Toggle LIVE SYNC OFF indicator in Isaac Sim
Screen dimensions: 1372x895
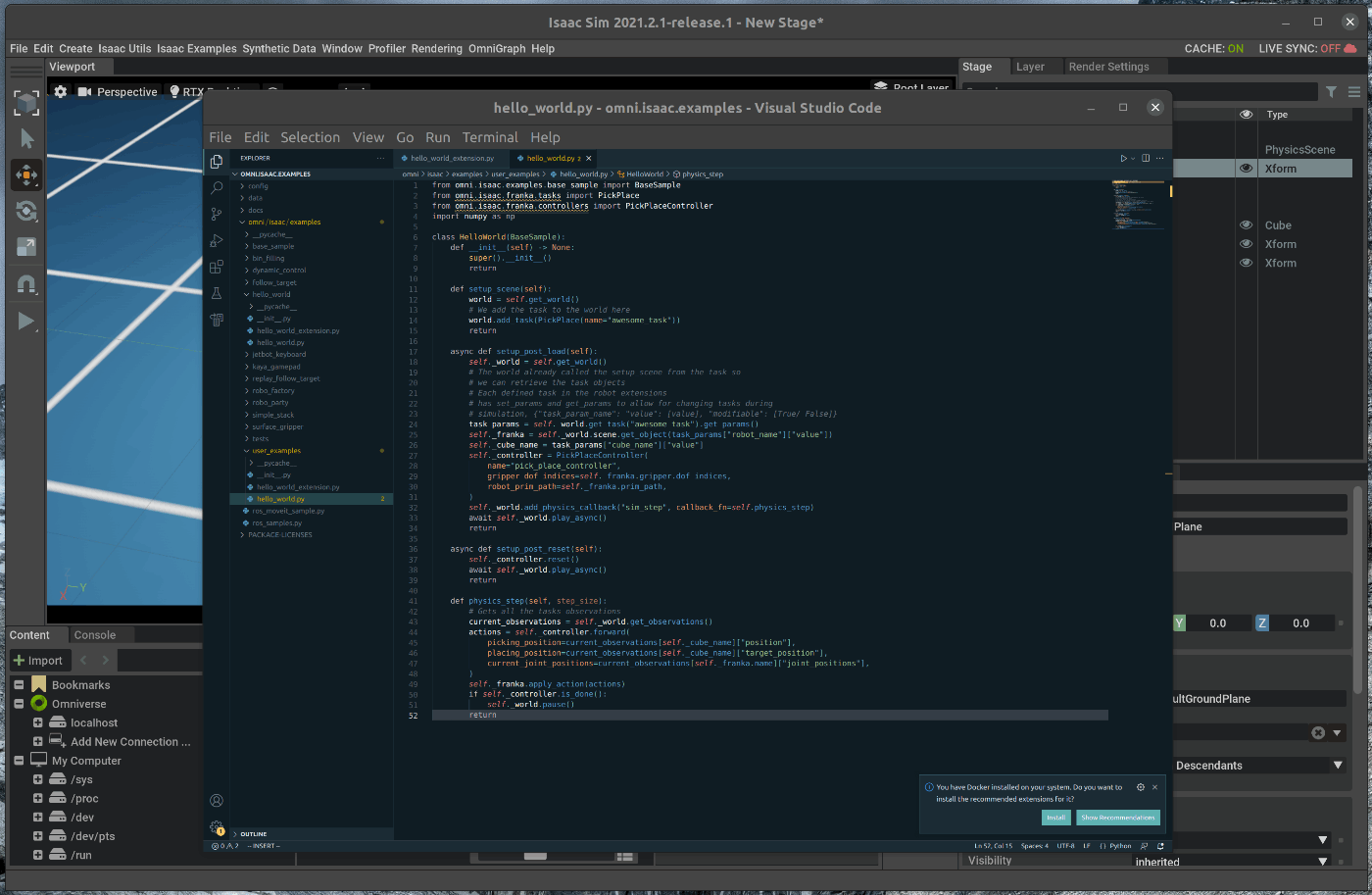coord(1307,48)
